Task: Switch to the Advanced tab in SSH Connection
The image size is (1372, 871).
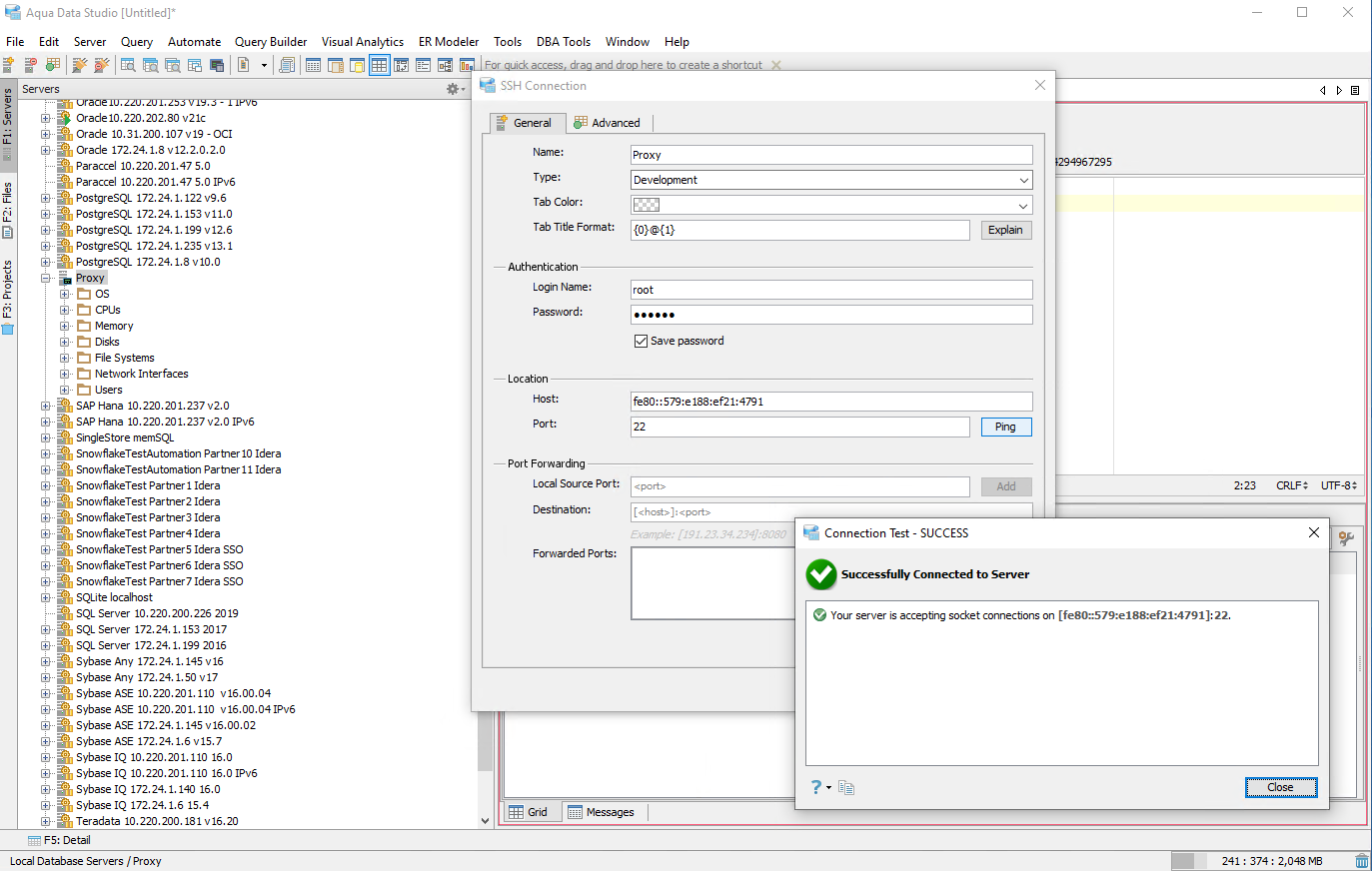Action: (607, 123)
